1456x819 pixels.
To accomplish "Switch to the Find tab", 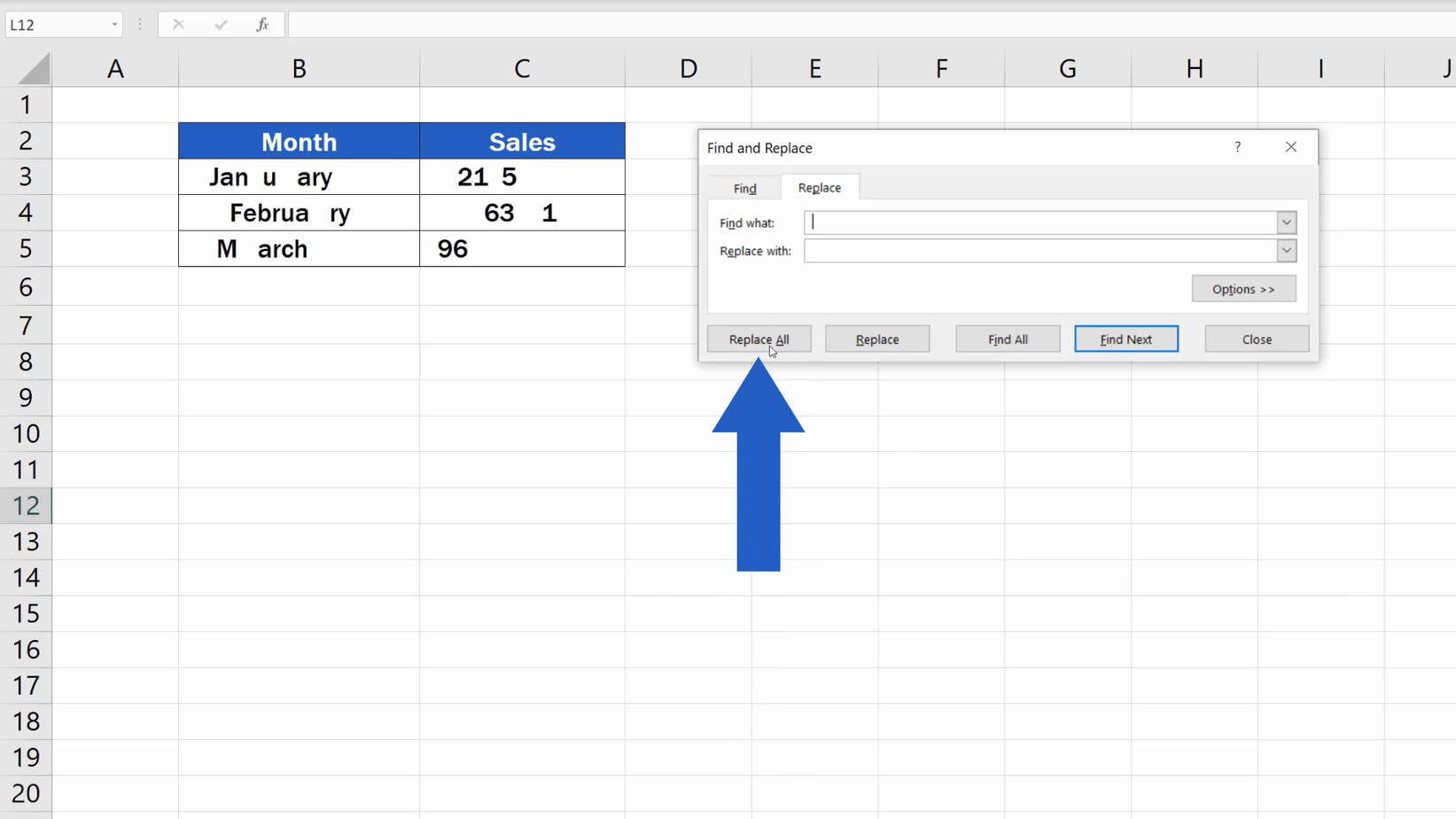I will [744, 187].
